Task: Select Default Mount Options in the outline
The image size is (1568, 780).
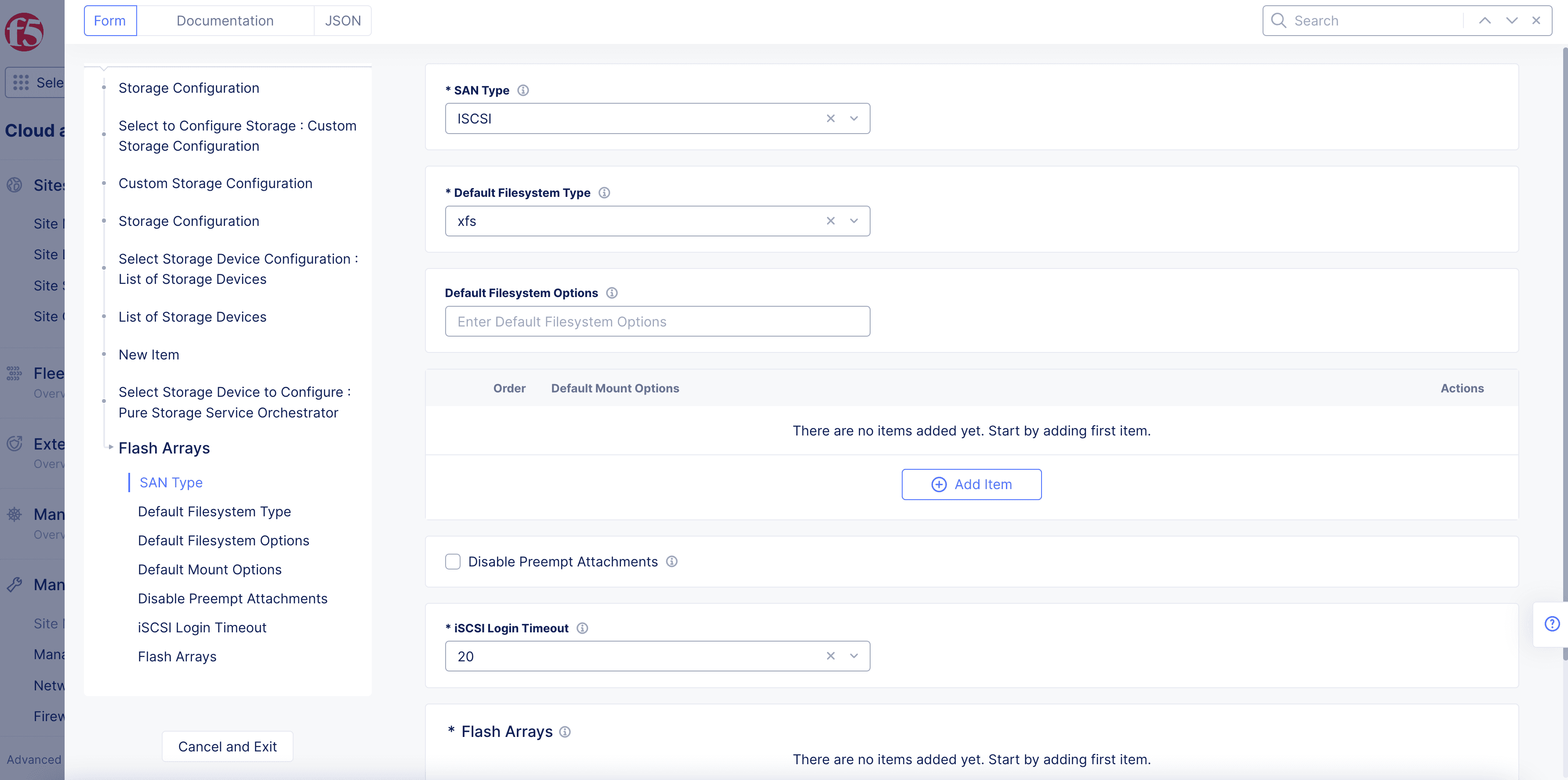Action: coord(209,570)
